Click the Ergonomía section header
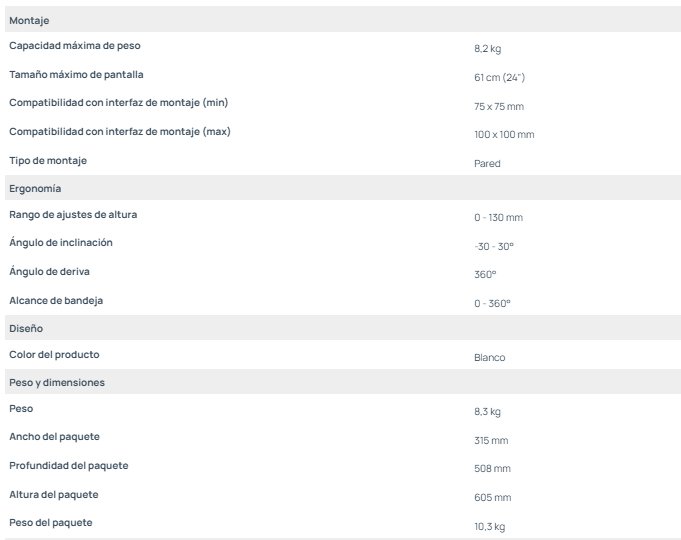The height and width of the screenshot is (540, 681). click(36, 188)
